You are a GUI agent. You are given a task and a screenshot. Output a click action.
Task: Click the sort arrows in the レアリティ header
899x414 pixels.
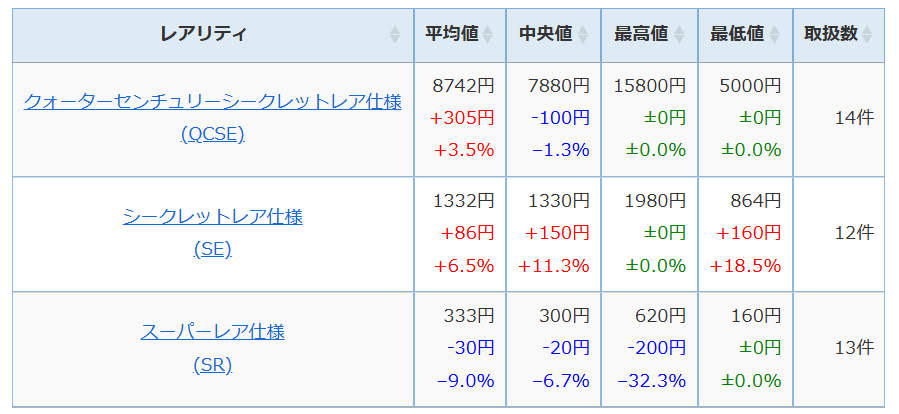pyautogui.click(x=395, y=35)
